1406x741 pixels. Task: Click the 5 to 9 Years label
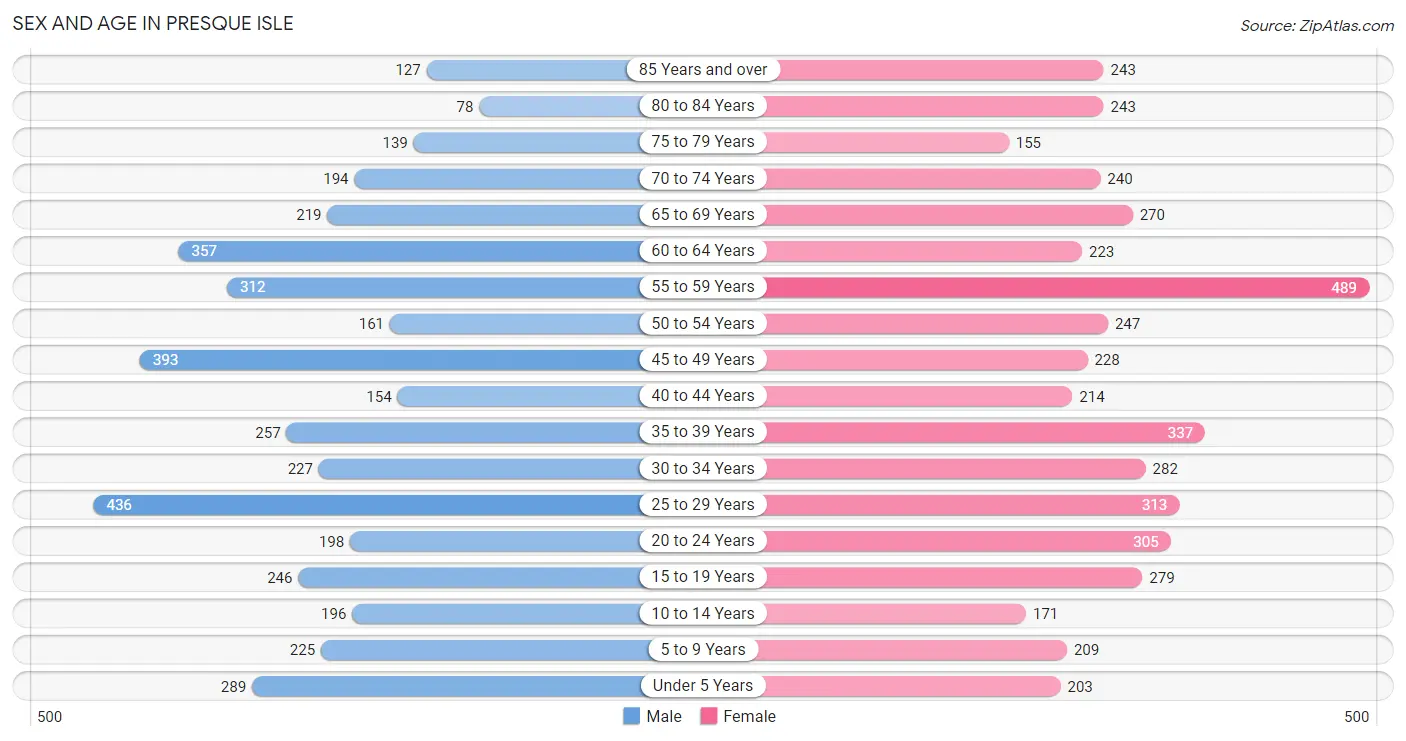pyautogui.click(x=703, y=649)
